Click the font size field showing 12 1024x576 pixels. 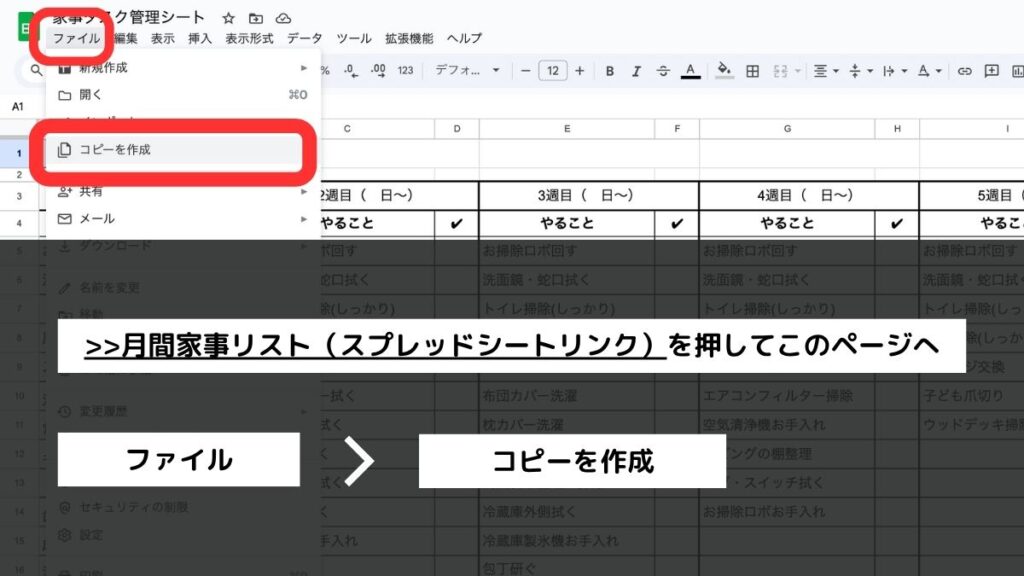click(552, 71)
